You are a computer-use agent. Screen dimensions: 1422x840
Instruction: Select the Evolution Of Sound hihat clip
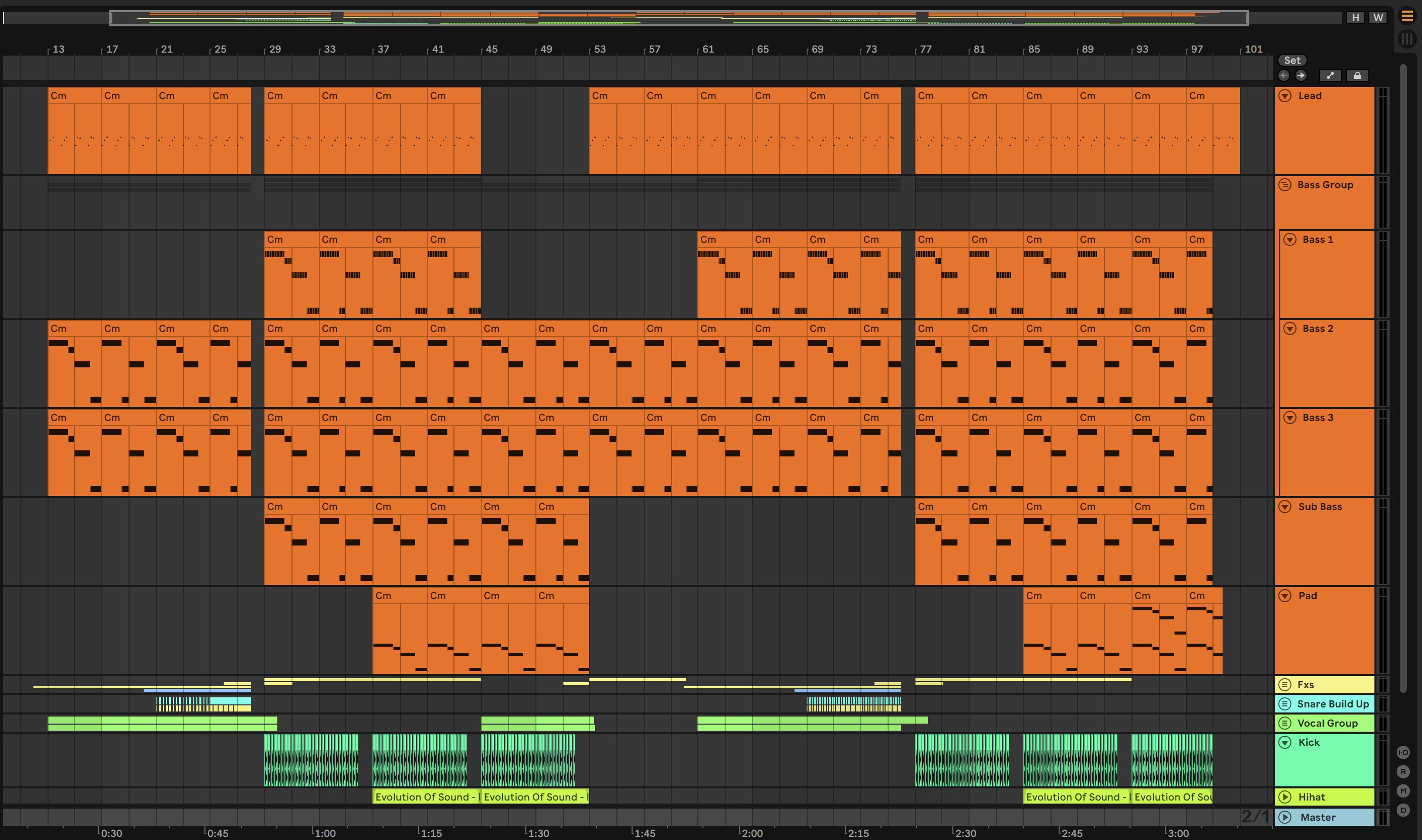[x=426, y=797]
